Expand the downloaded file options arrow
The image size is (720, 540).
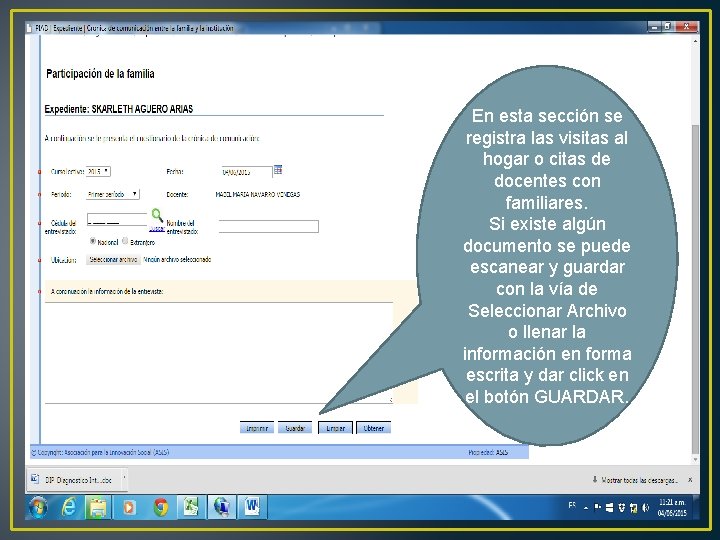(x=124, y=478)
